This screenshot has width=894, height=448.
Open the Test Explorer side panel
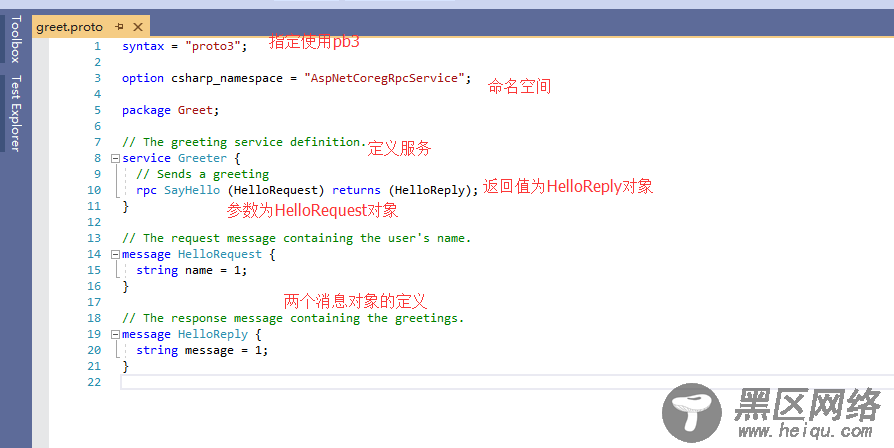click(14, 113)
